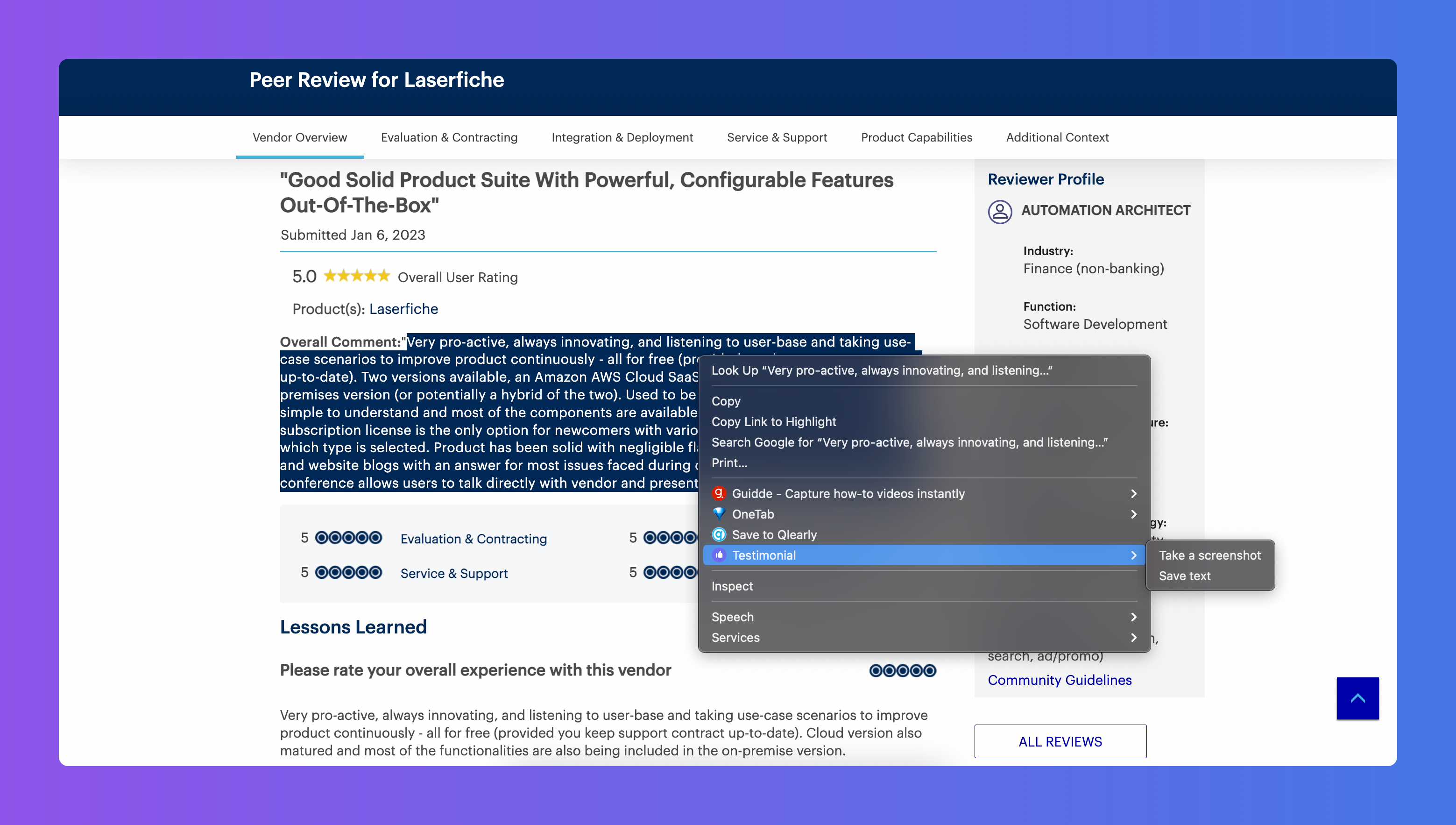Click the gold star overall rating
This screenshot has width=1456, height=825.
tap(357, 276)
